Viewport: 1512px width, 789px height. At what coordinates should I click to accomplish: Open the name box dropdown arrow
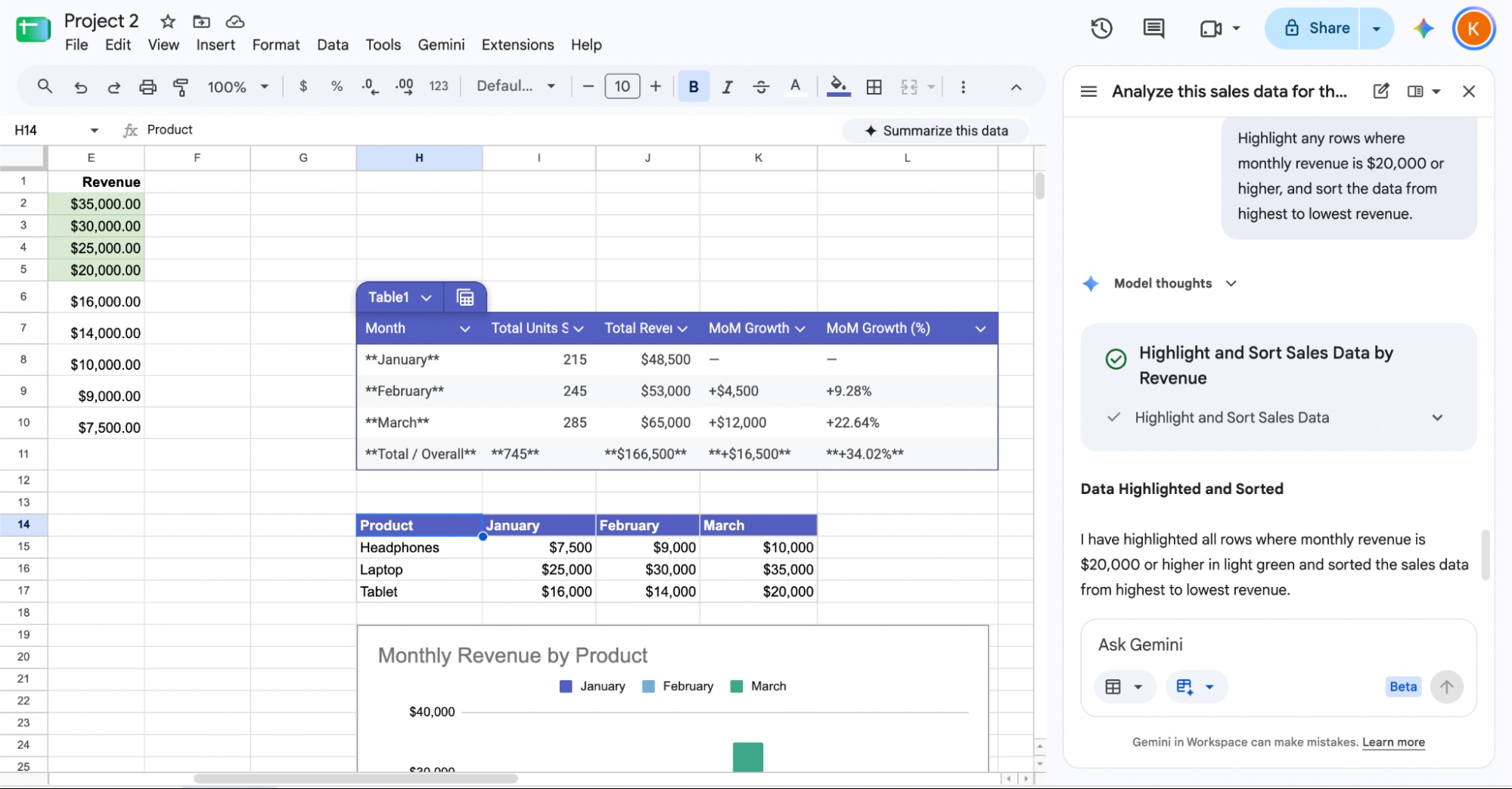[x=95, y=130]
